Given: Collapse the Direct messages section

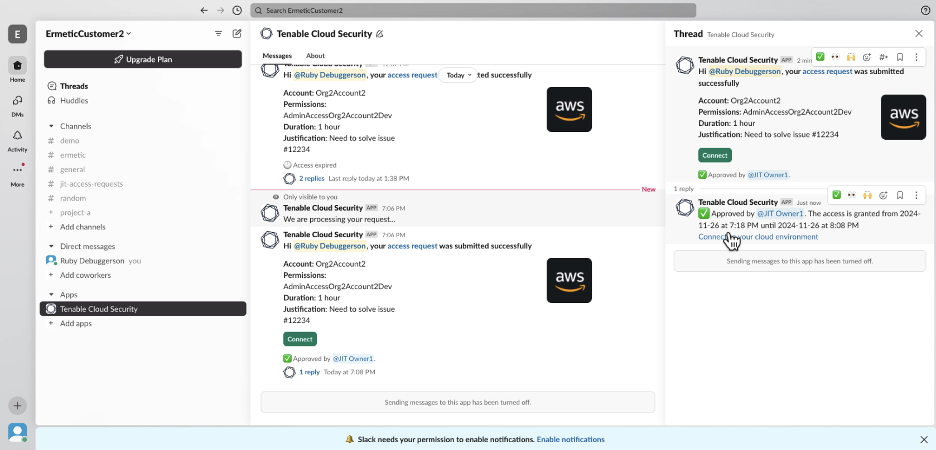Looking at the screenshot, I should [x=51, y=246].
